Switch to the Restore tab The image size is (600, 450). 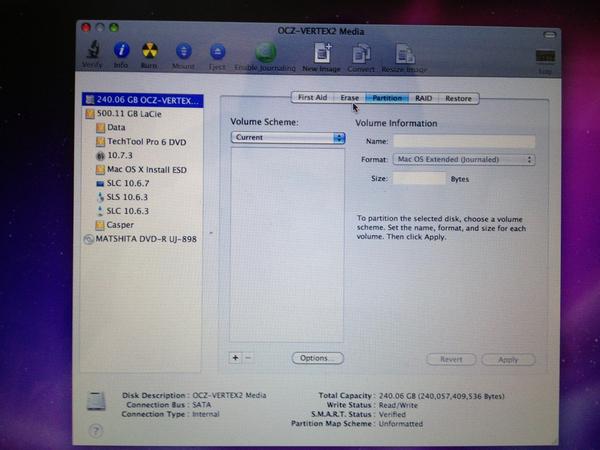458,99
